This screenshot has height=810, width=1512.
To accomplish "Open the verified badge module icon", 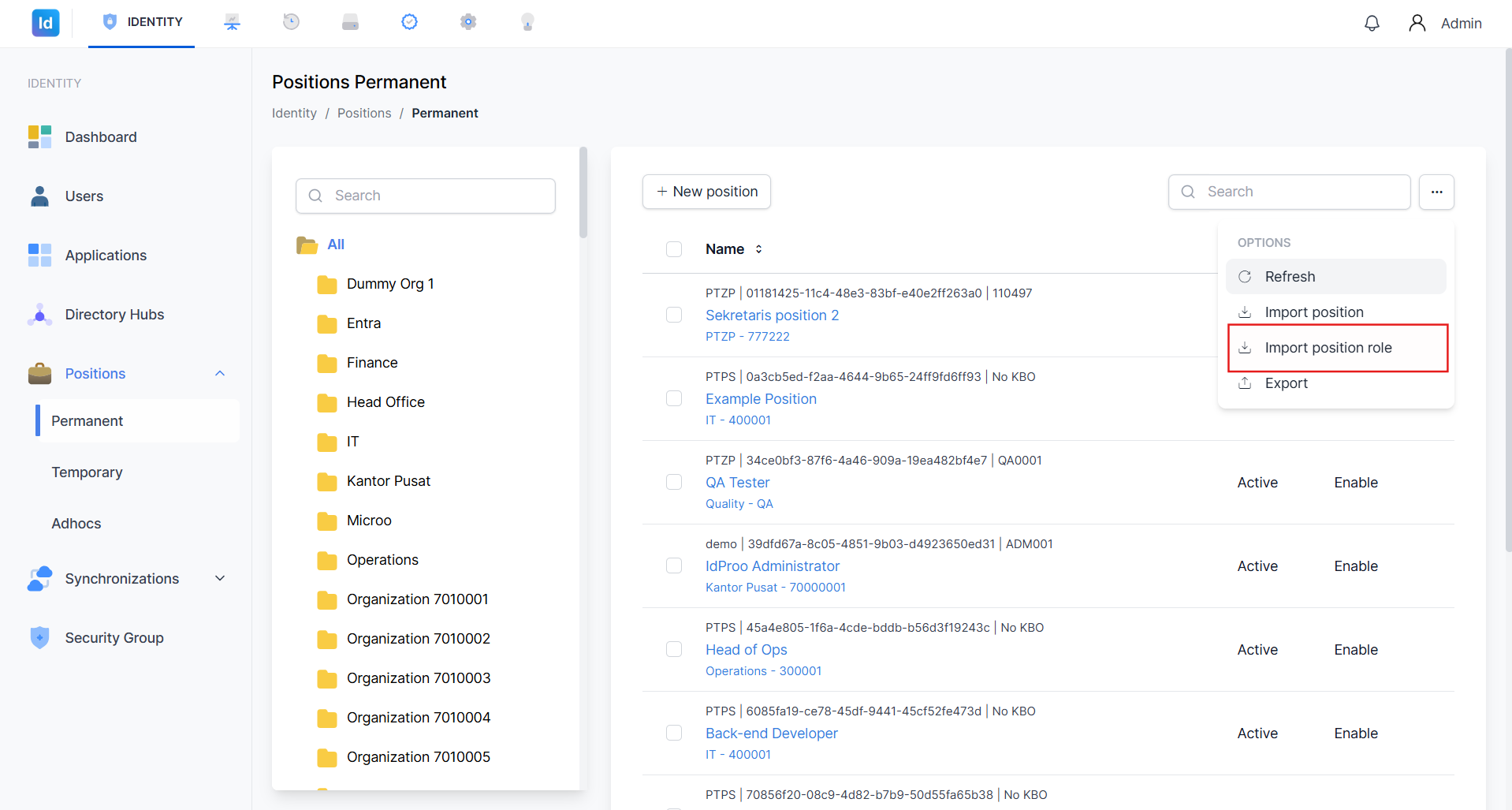I will coord(409,22).
